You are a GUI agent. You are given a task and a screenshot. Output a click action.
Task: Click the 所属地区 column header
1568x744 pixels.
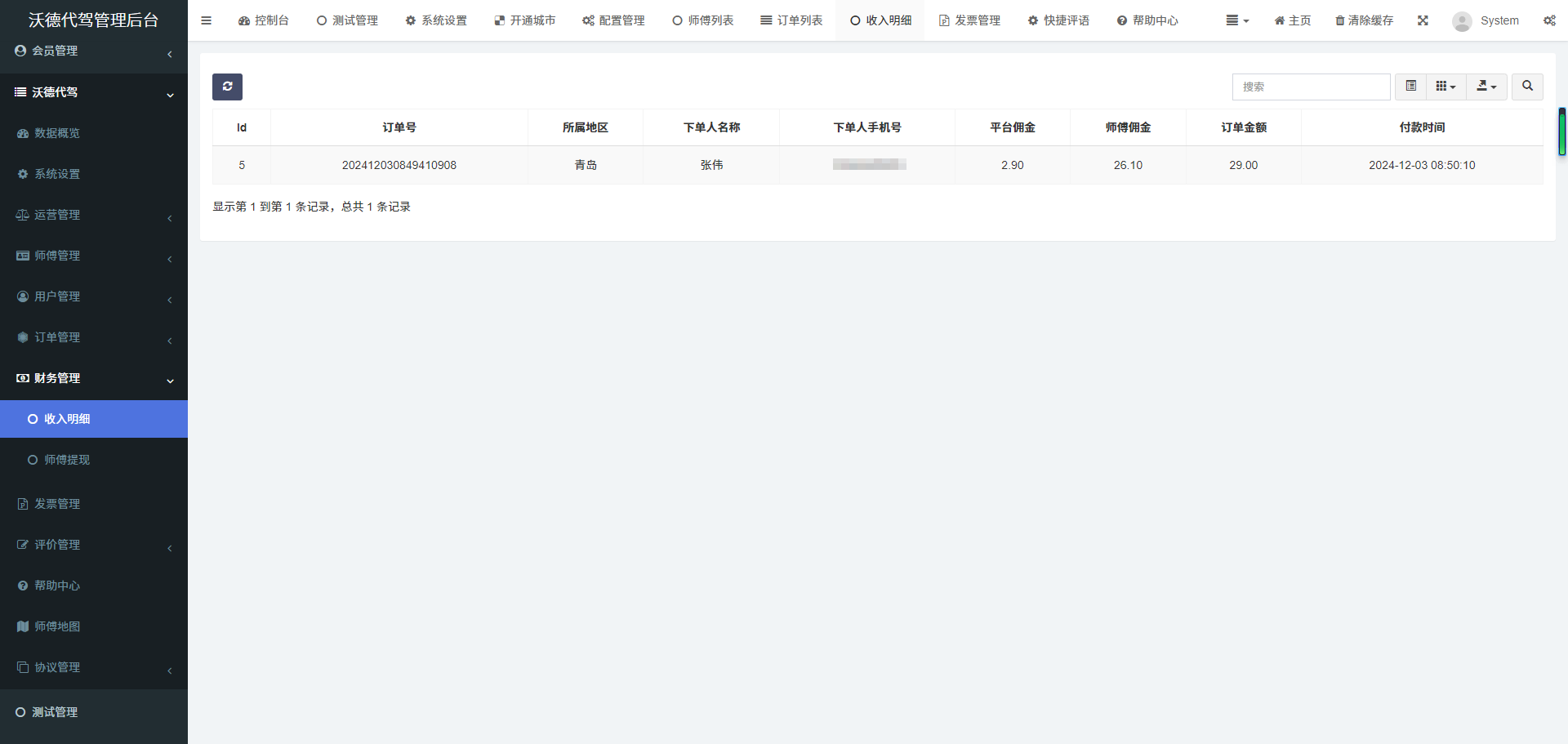point(586,127)
